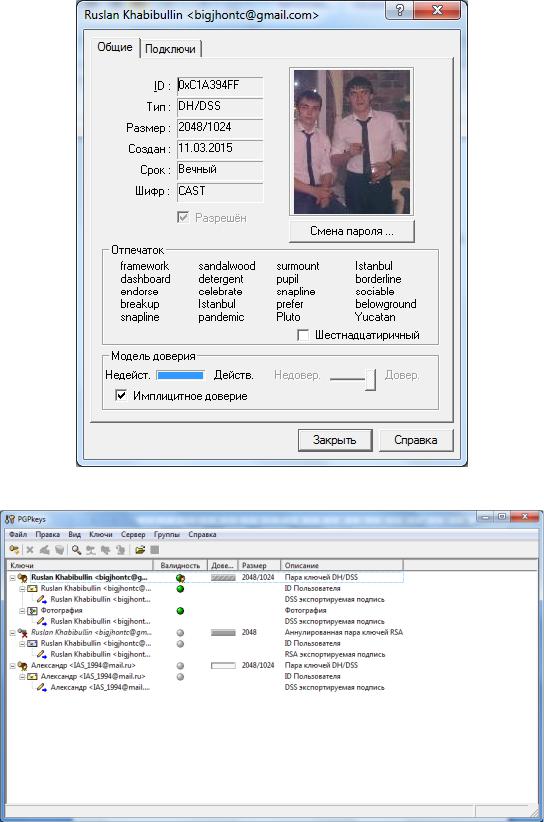544x822 pixels.
Task: Open the Справка menu in PGPkeys
Action: click(202, 535)
